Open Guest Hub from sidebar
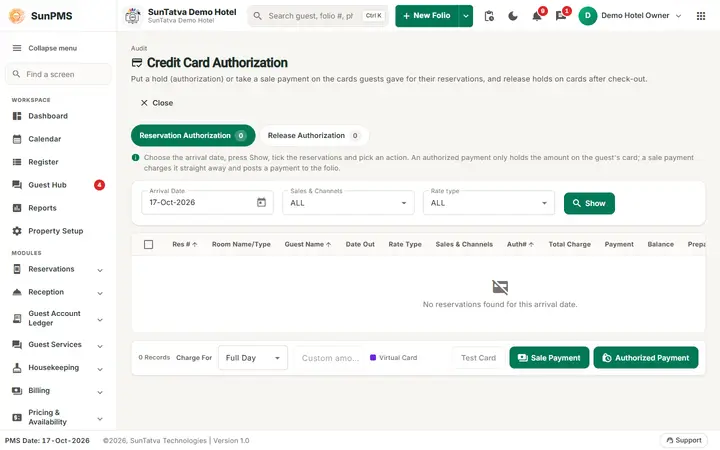 coord(58,185)
